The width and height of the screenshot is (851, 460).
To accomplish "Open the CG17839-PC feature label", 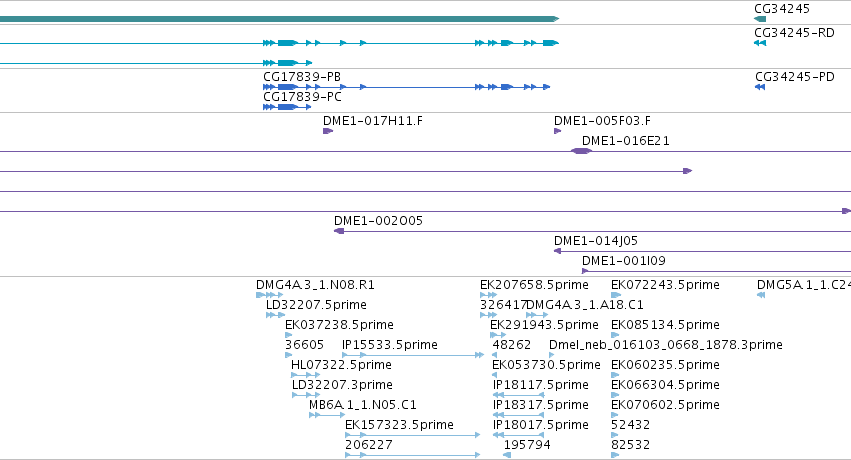I will point(302,97).
